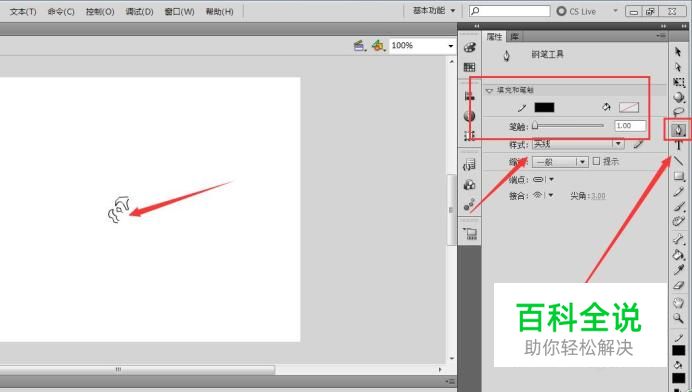Click the 笔触 stroke width slider handle

click(535, 126)
